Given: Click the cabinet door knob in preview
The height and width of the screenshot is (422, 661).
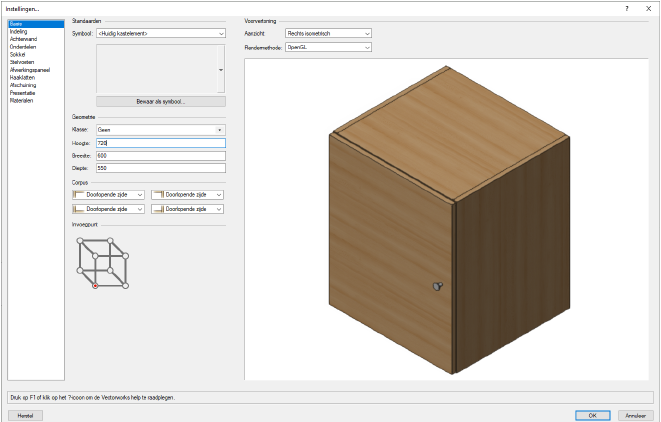Looking at the screenshot, I should [438, 287].
